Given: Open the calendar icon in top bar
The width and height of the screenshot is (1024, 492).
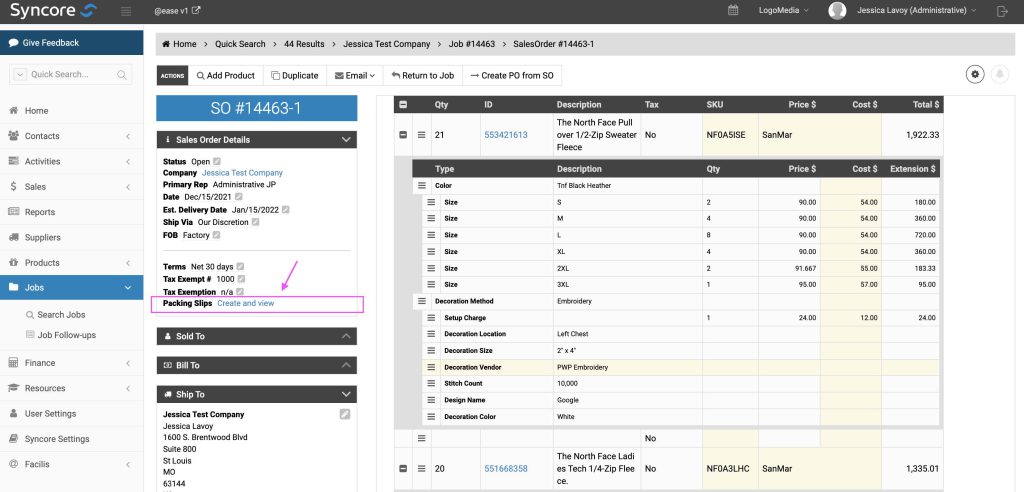Looking at the screenshot, I should (733, 10).
